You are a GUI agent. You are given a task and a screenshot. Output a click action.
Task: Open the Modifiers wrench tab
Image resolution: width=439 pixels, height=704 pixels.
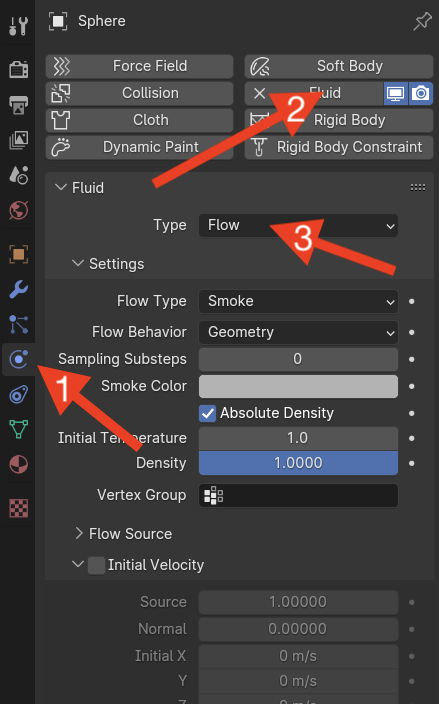18,290
